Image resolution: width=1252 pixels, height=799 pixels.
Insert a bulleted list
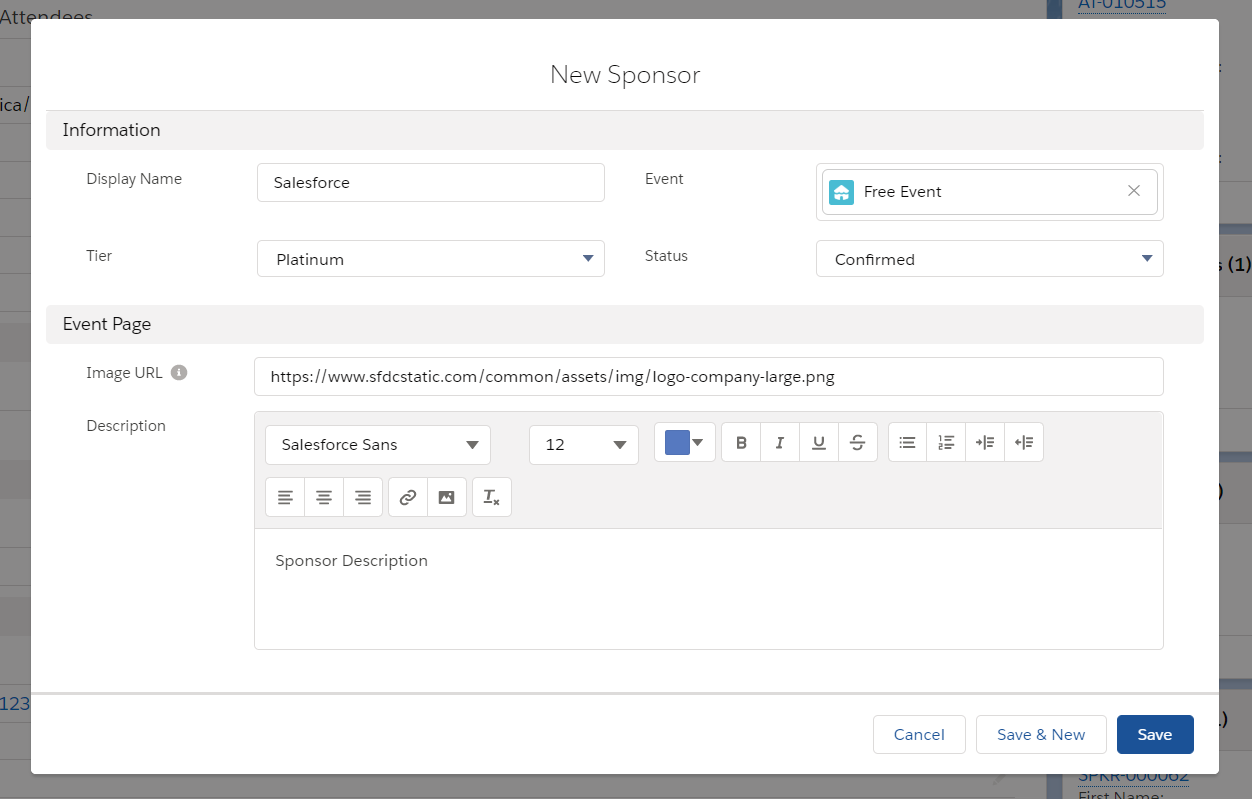[908, 443]
